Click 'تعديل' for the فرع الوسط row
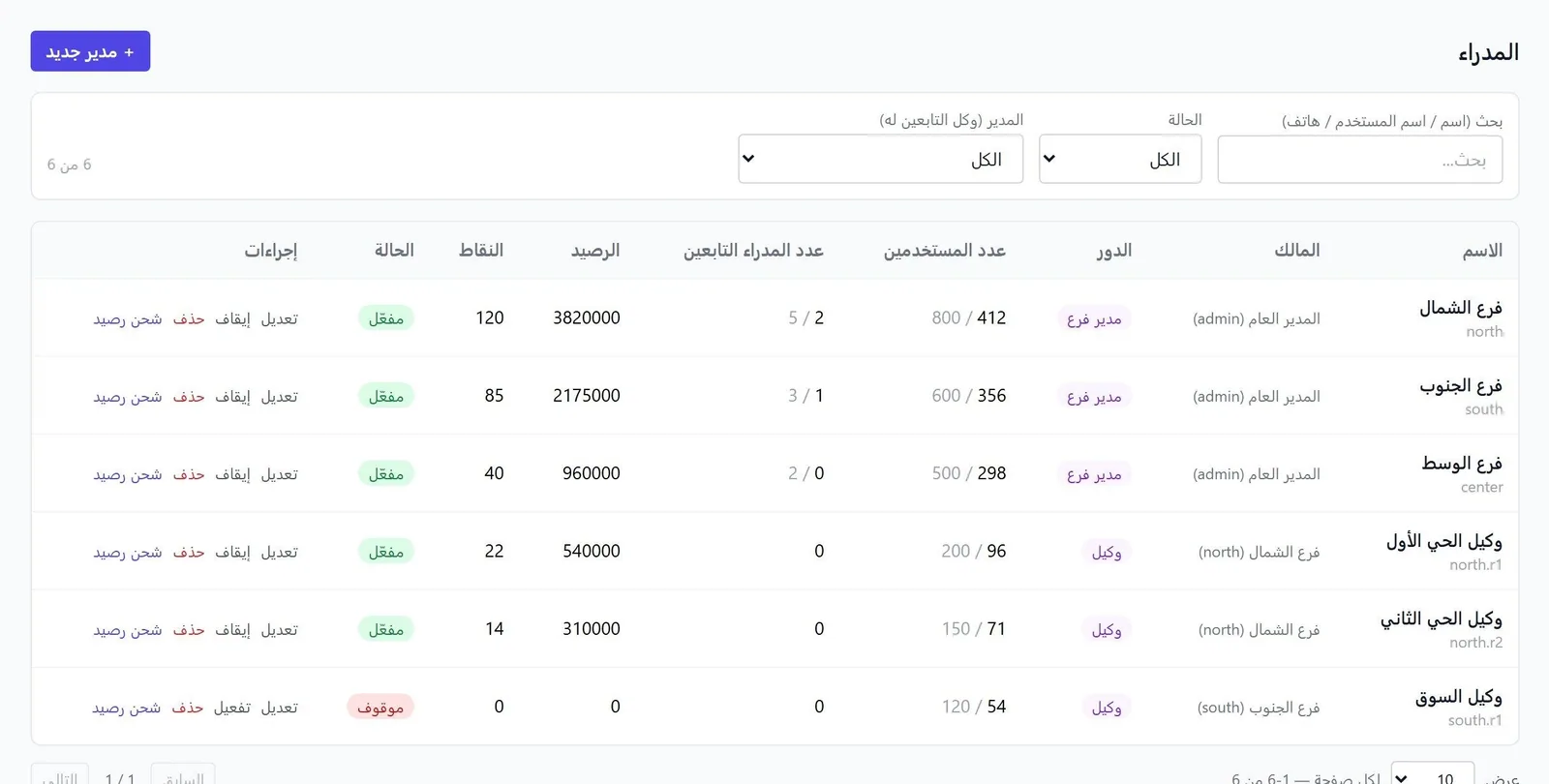 click(x=280, y=474)
